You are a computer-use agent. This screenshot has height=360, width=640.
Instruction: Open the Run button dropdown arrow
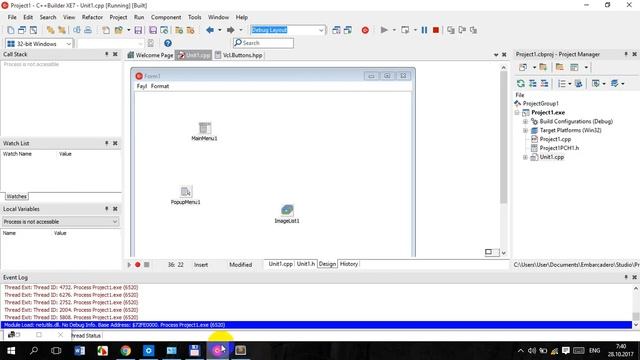[394, 30]
